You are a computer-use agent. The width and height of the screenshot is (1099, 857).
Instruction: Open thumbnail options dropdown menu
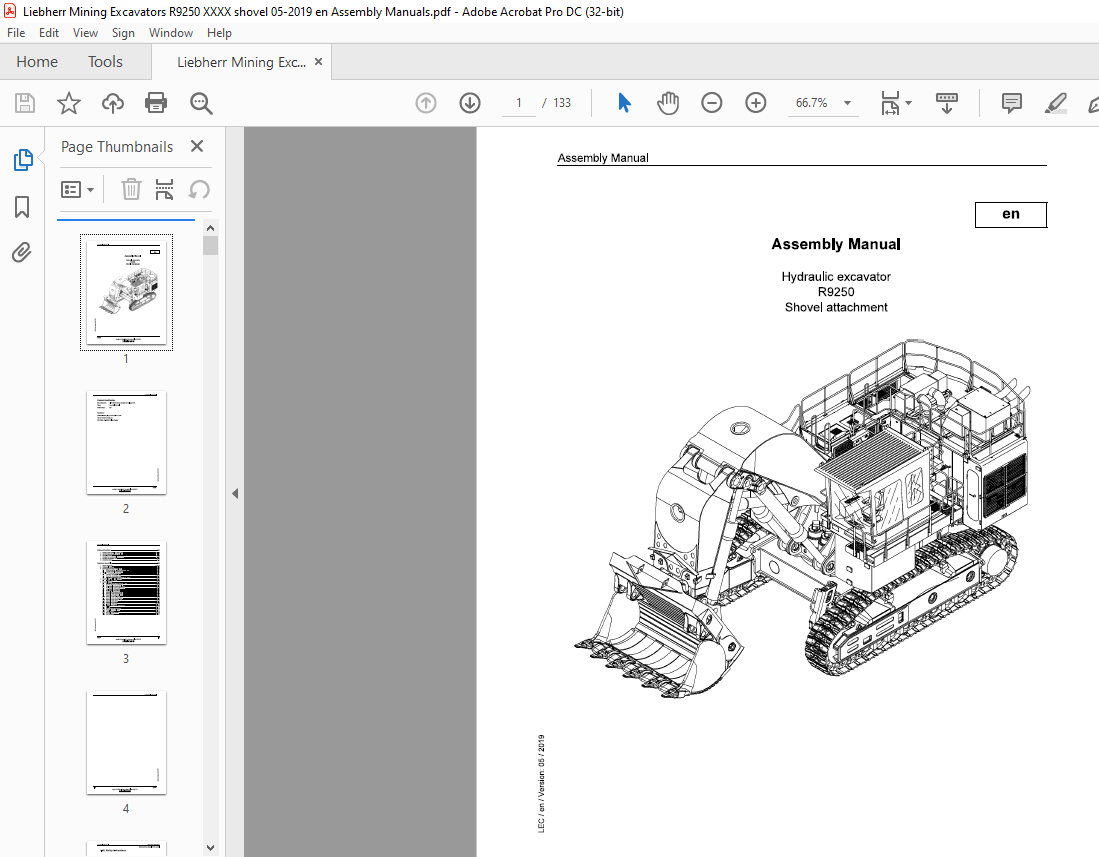(x=77, y=189)
